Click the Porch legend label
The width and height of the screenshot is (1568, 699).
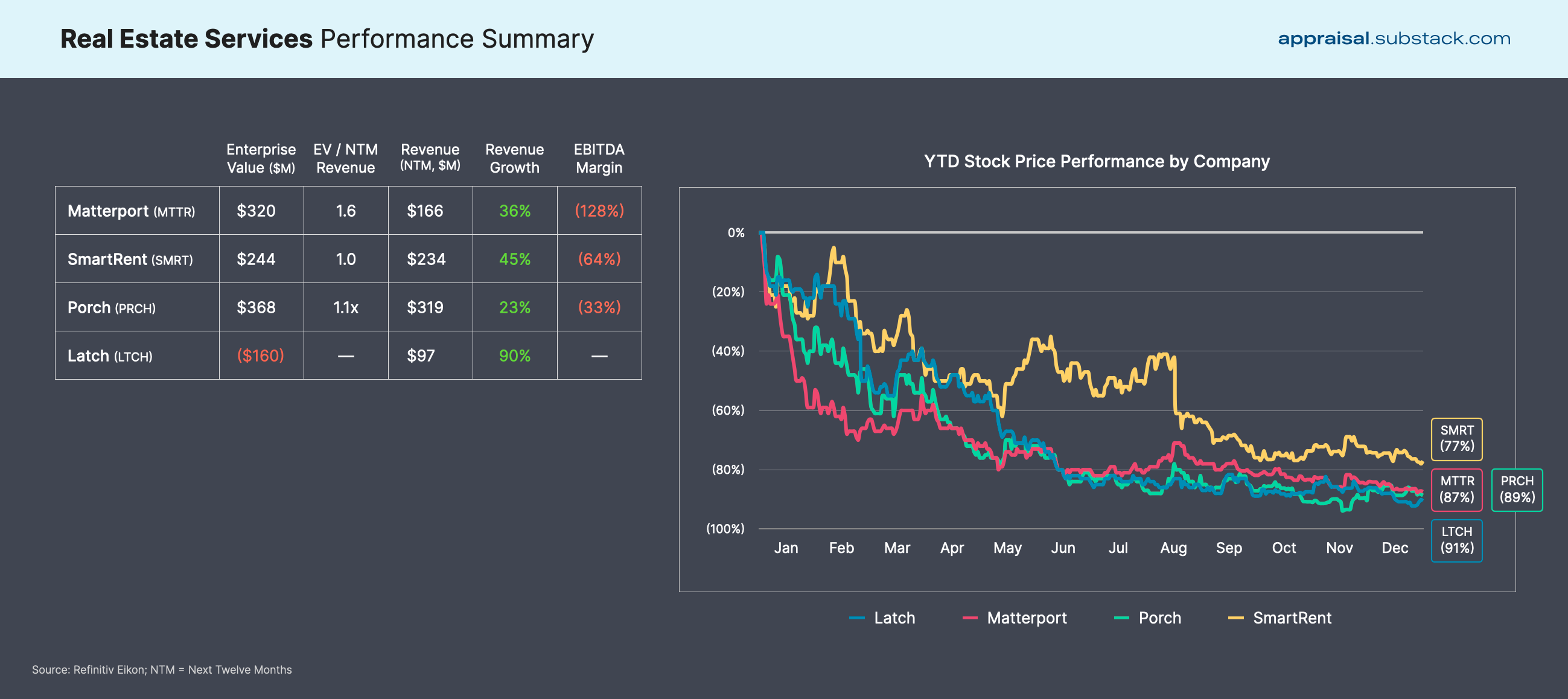1159,618
